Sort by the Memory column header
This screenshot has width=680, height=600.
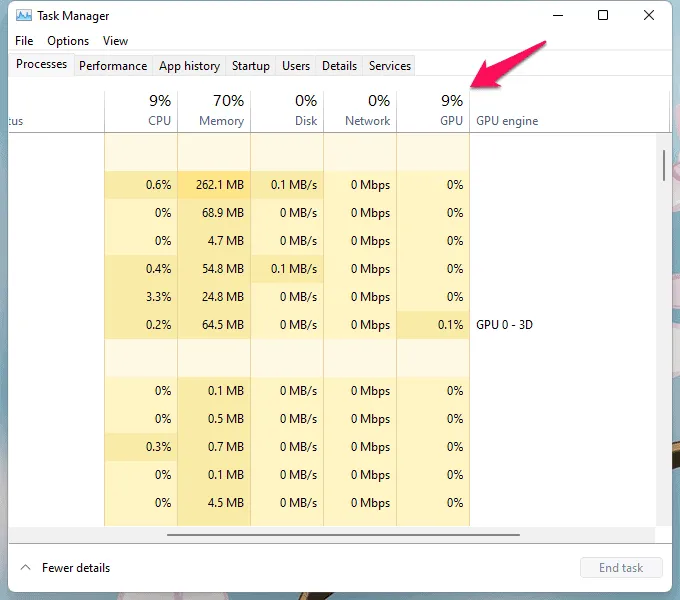pos(214,111)
